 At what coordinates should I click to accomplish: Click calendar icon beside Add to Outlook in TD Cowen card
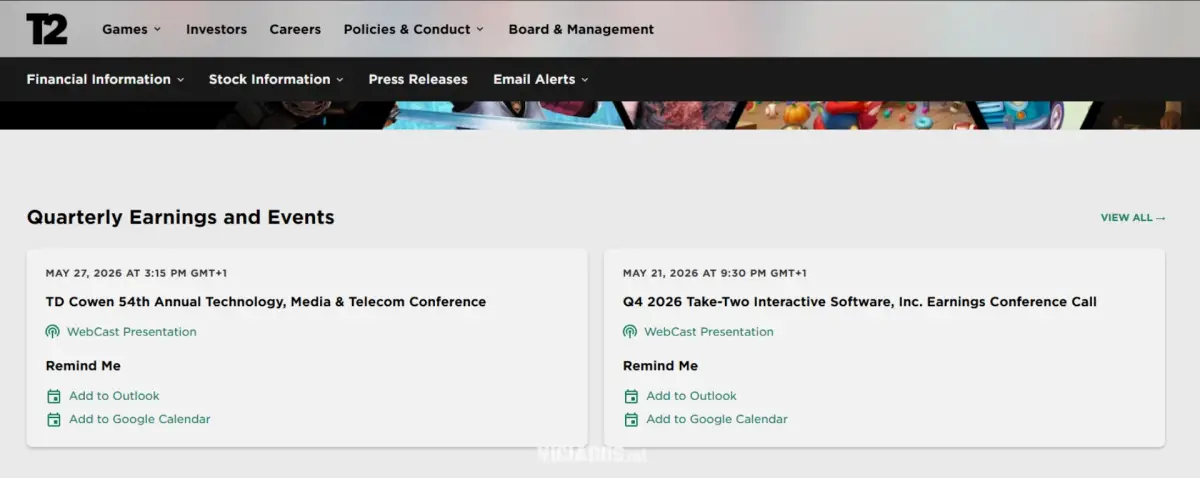(54, 396)
